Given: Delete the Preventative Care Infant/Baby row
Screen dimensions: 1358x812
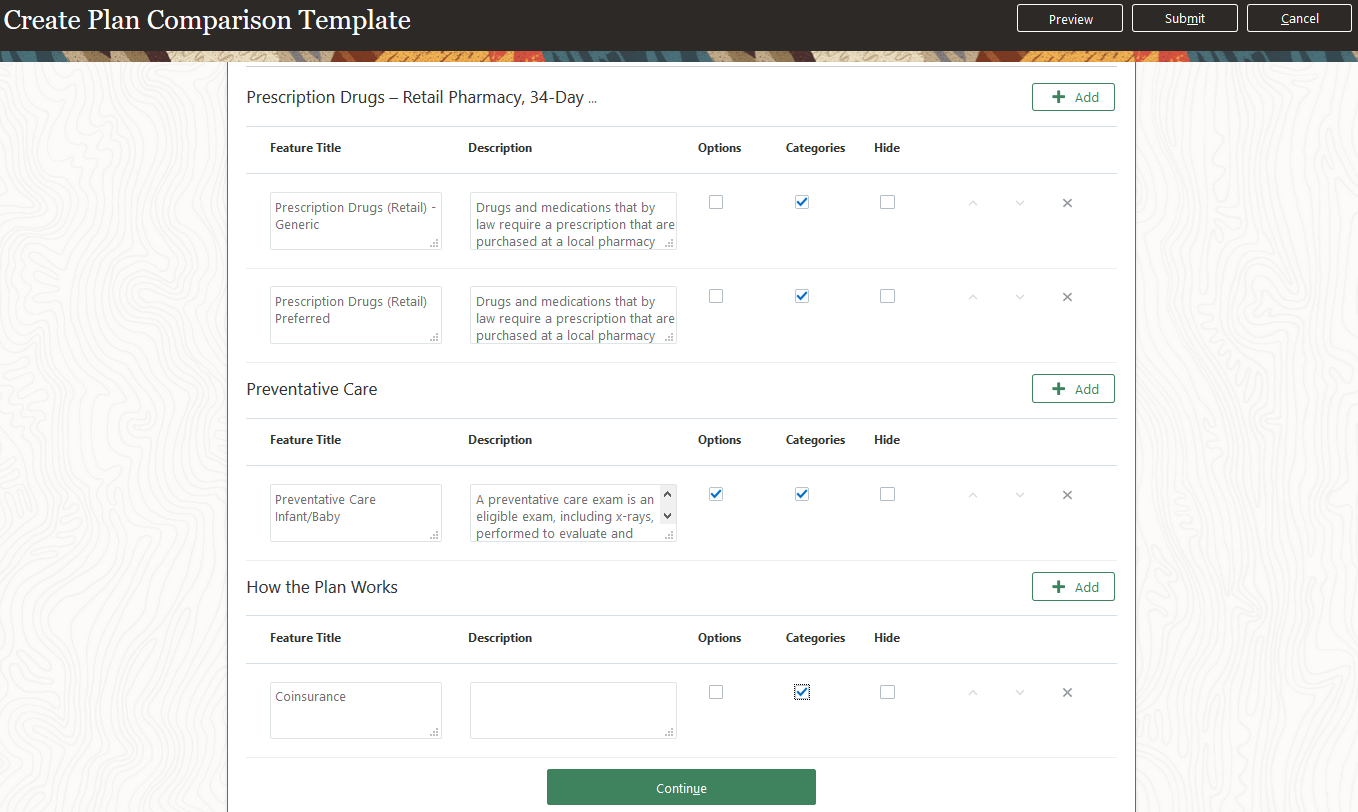Looking at the screenshot, I should pyautogui.click(x=1067, y=495).
